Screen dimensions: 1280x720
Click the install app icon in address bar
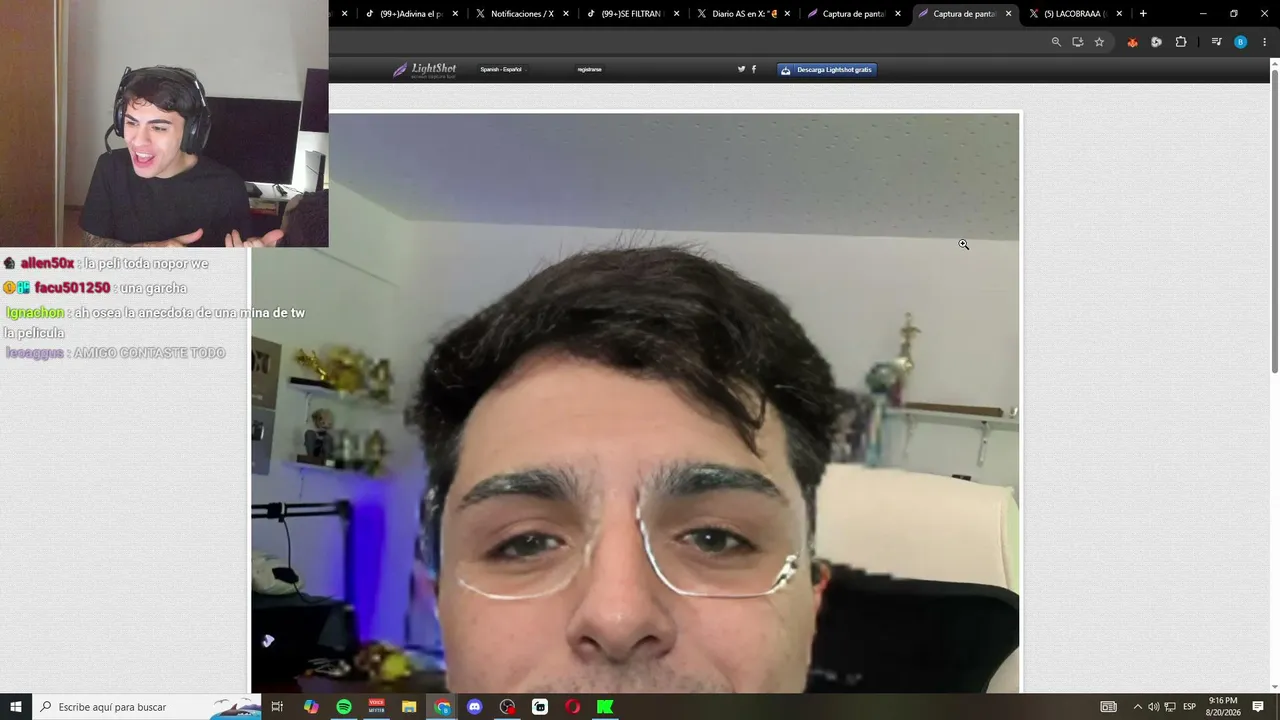pos(1077,42)
